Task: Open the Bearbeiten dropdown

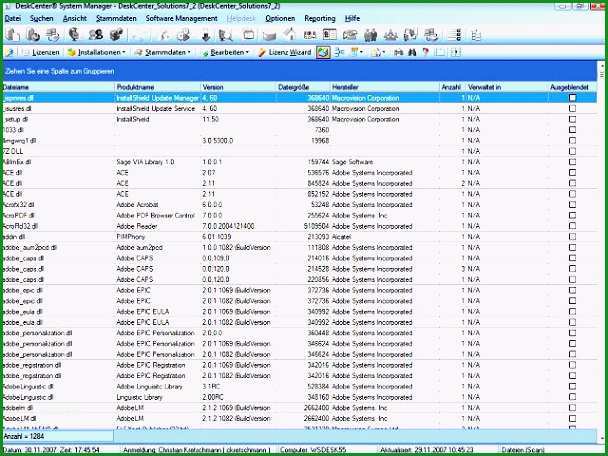Action: coord(225,52)
